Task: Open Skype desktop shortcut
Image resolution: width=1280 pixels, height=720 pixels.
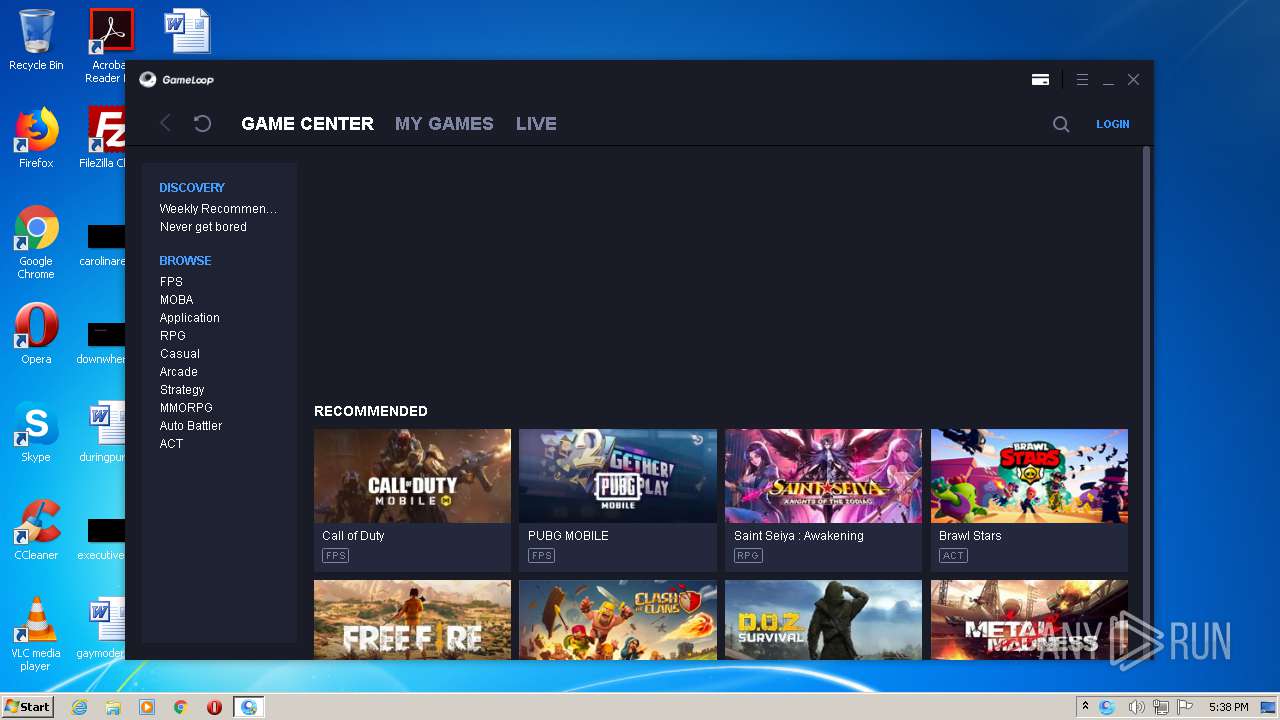Action: (x=36, y=432)
